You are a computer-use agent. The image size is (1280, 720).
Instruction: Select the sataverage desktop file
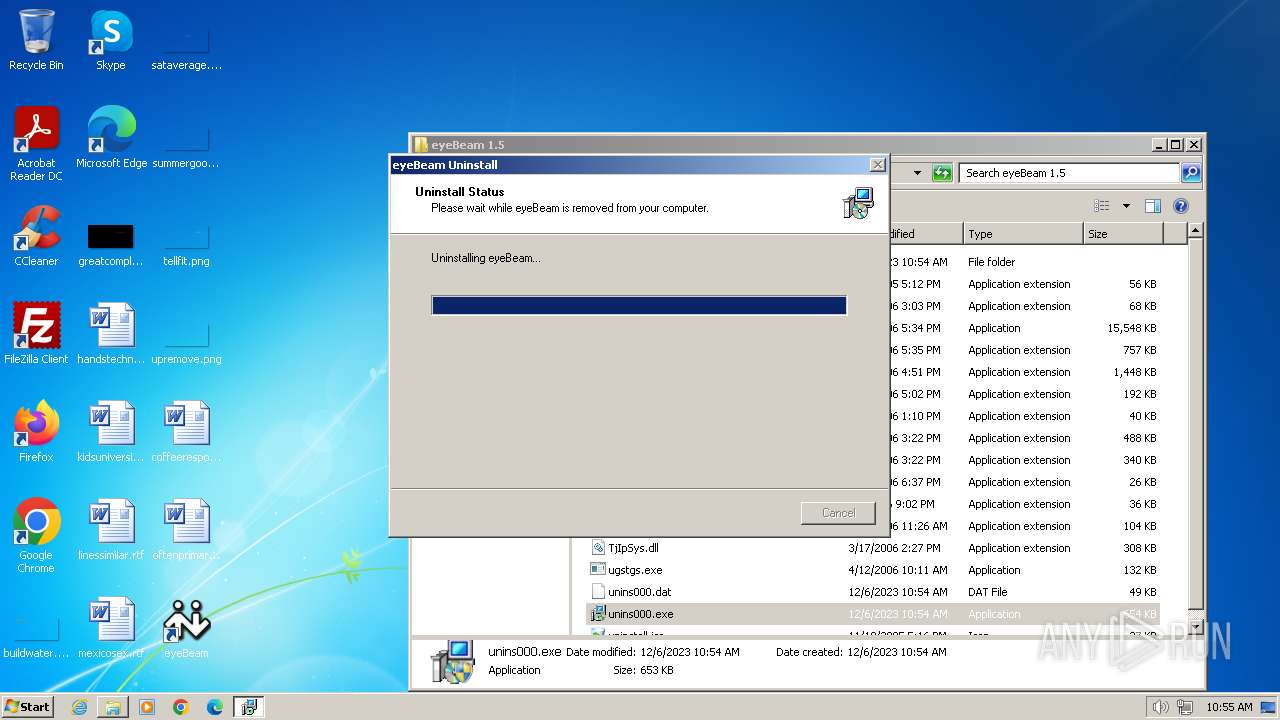coord(186,48)
